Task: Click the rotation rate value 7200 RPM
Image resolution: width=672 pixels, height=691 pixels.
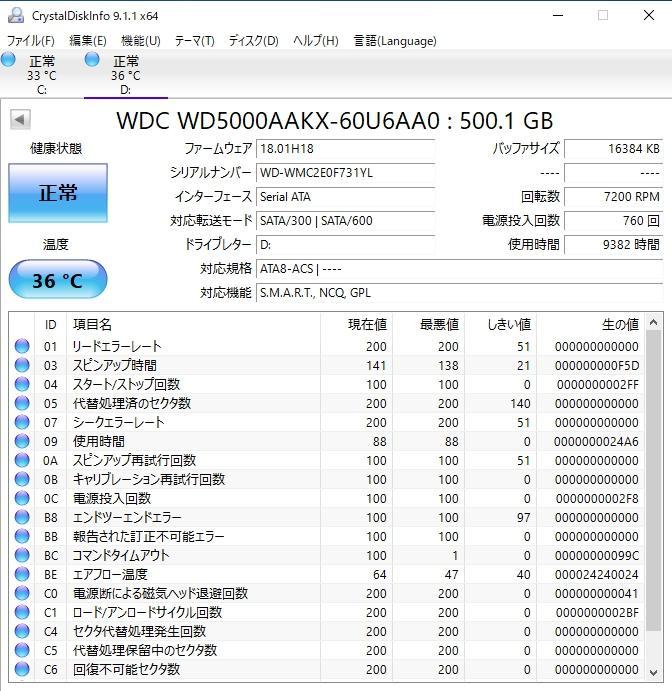Action: pyautogui.click(x=613, y=197)
